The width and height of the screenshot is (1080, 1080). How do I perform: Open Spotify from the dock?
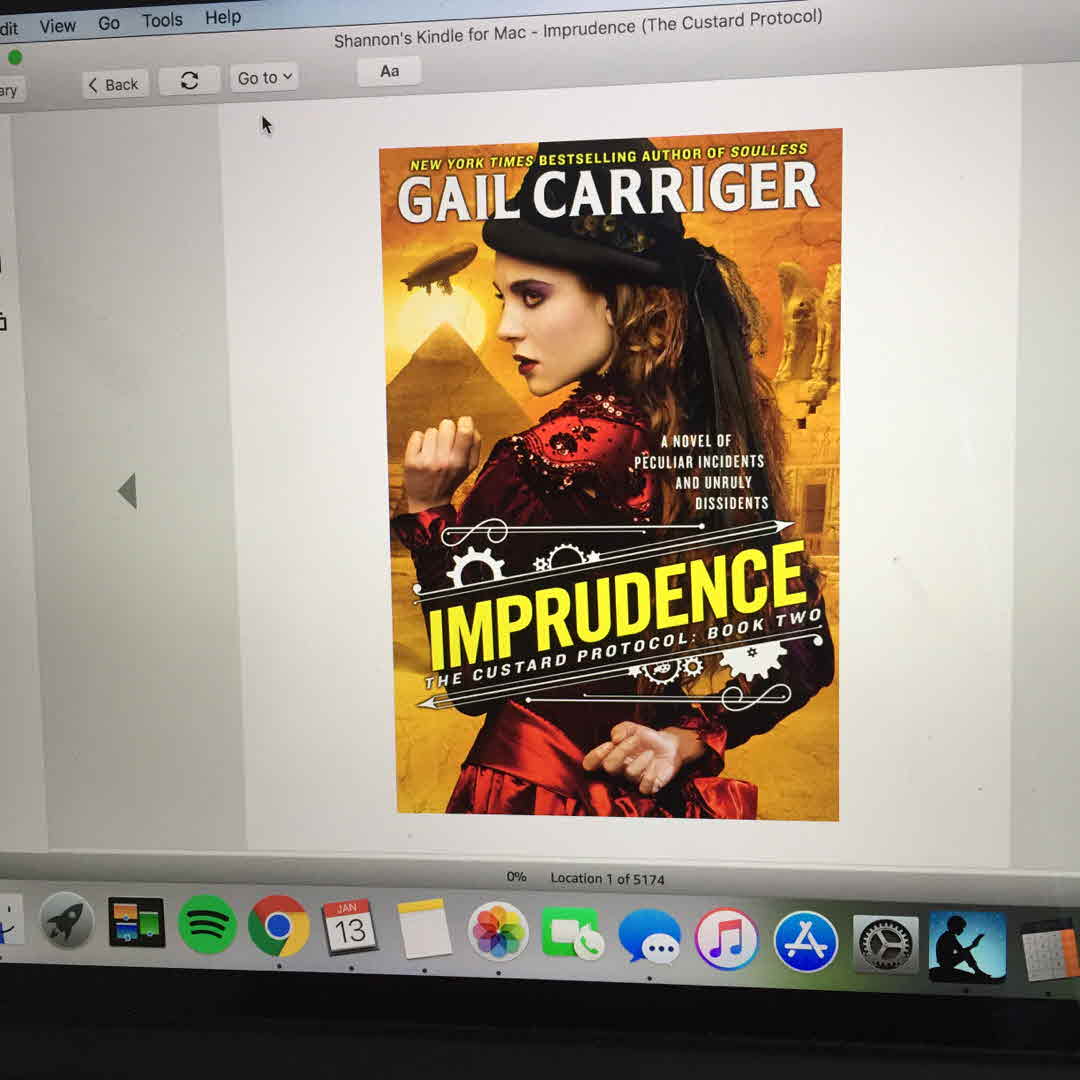[207, 924]
